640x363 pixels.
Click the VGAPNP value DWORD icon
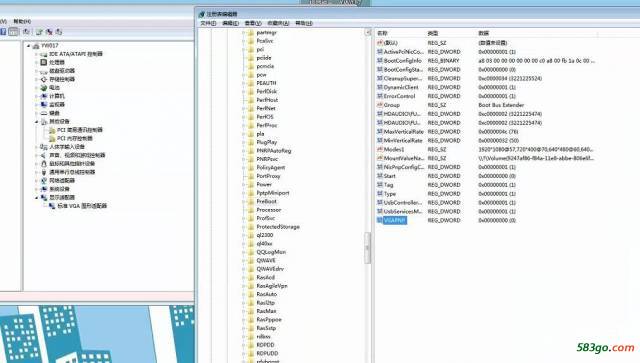pos(380,220)
